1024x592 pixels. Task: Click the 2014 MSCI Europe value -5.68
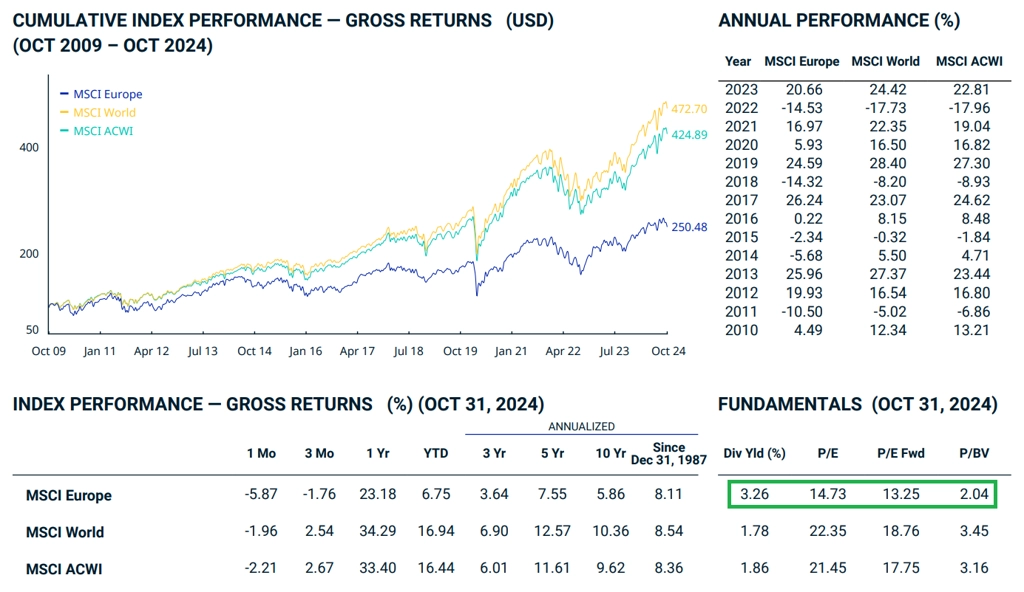click(805, 256)
